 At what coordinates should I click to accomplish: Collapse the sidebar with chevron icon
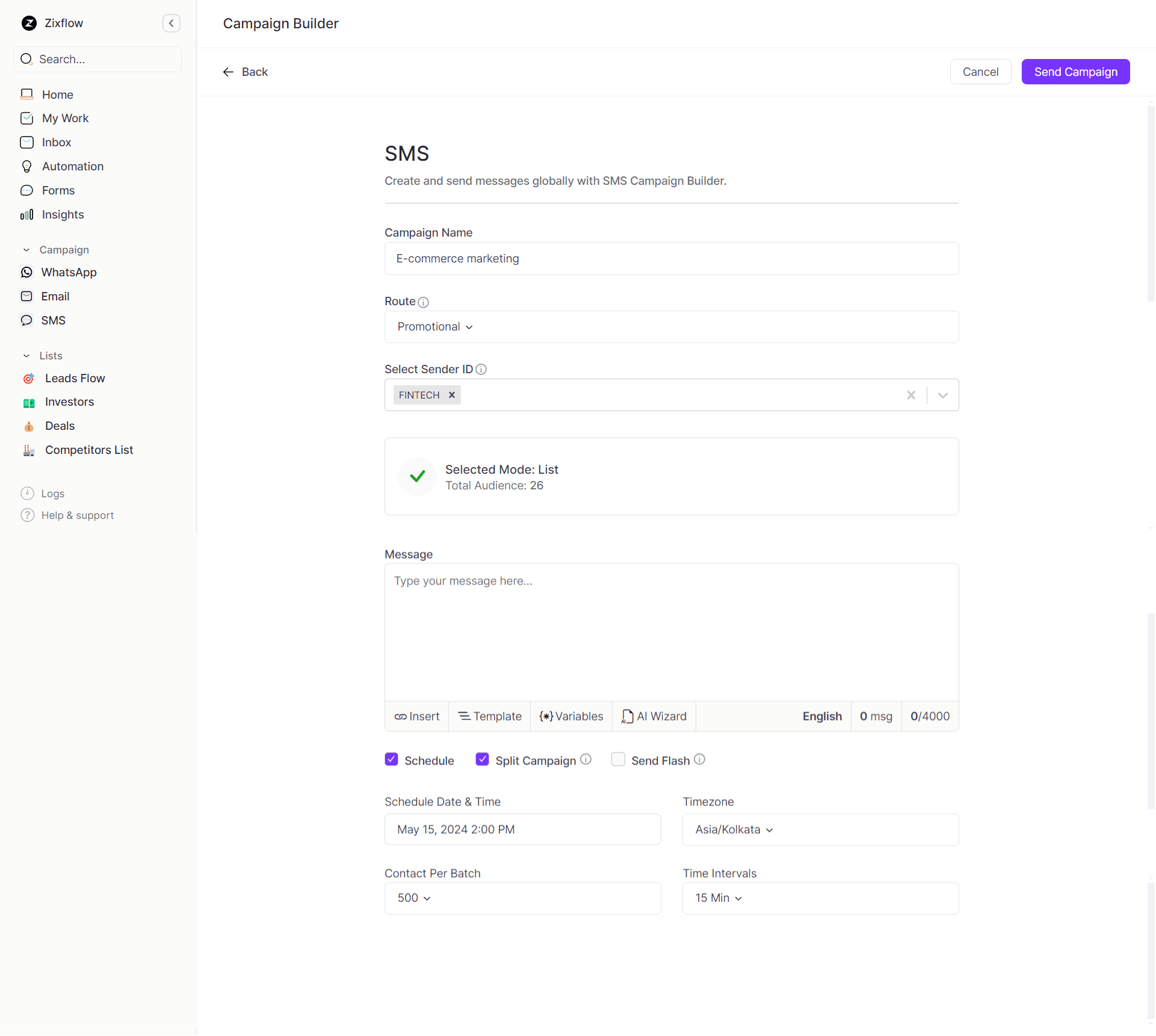tap(172, 23)
